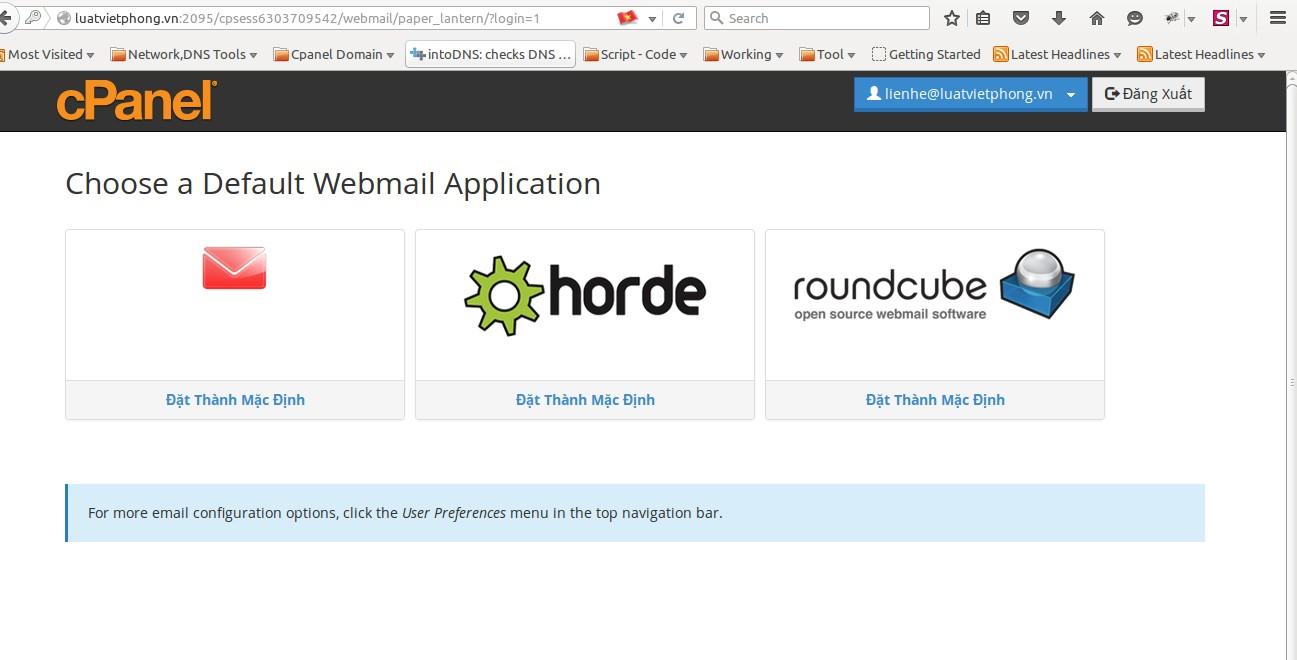This screenshot has width=1297, height=660.
Task: Open the Downloads arrow icon
Action: coord(1059,18)
